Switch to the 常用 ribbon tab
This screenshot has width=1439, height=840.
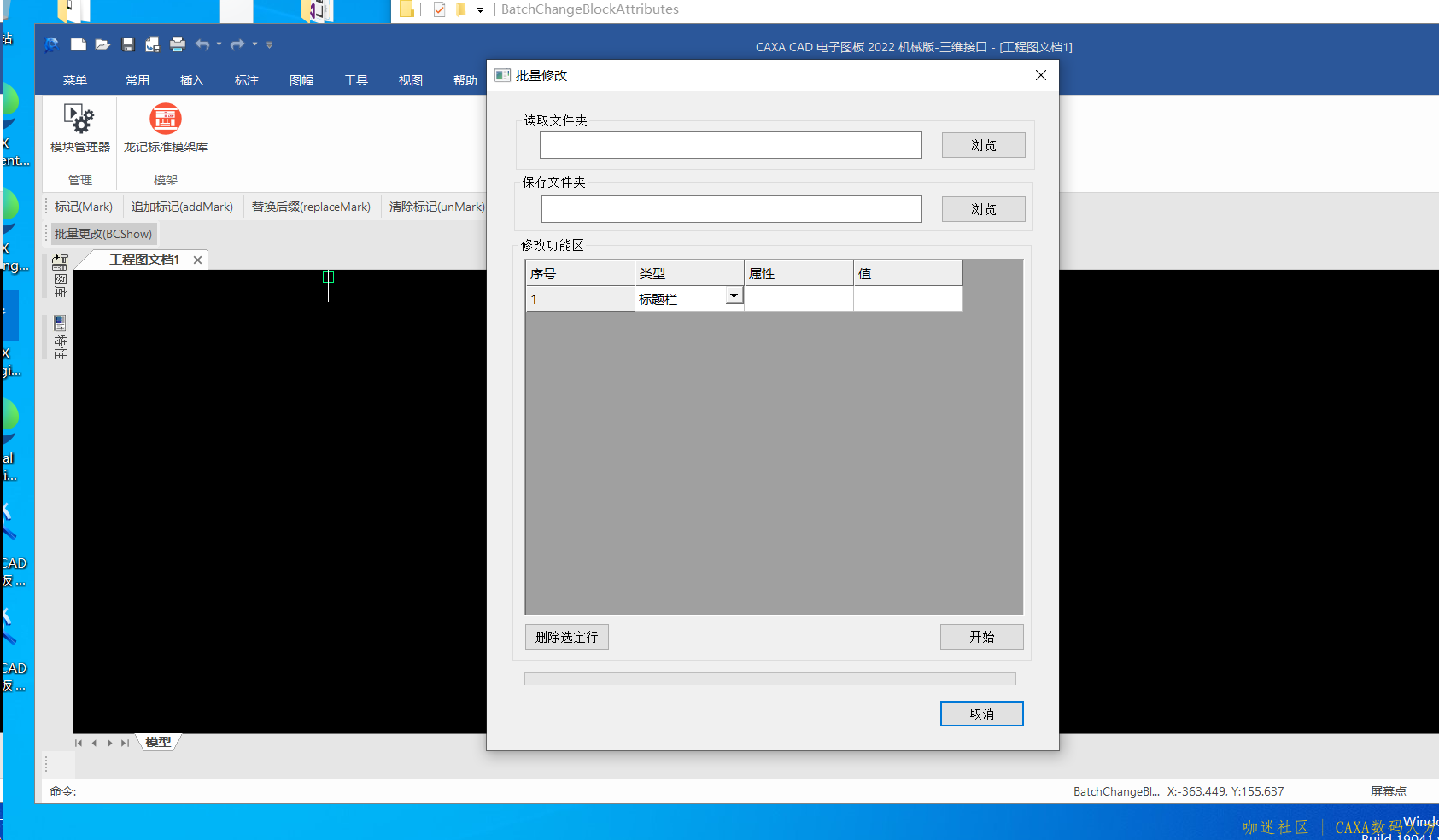click(137, 80)
